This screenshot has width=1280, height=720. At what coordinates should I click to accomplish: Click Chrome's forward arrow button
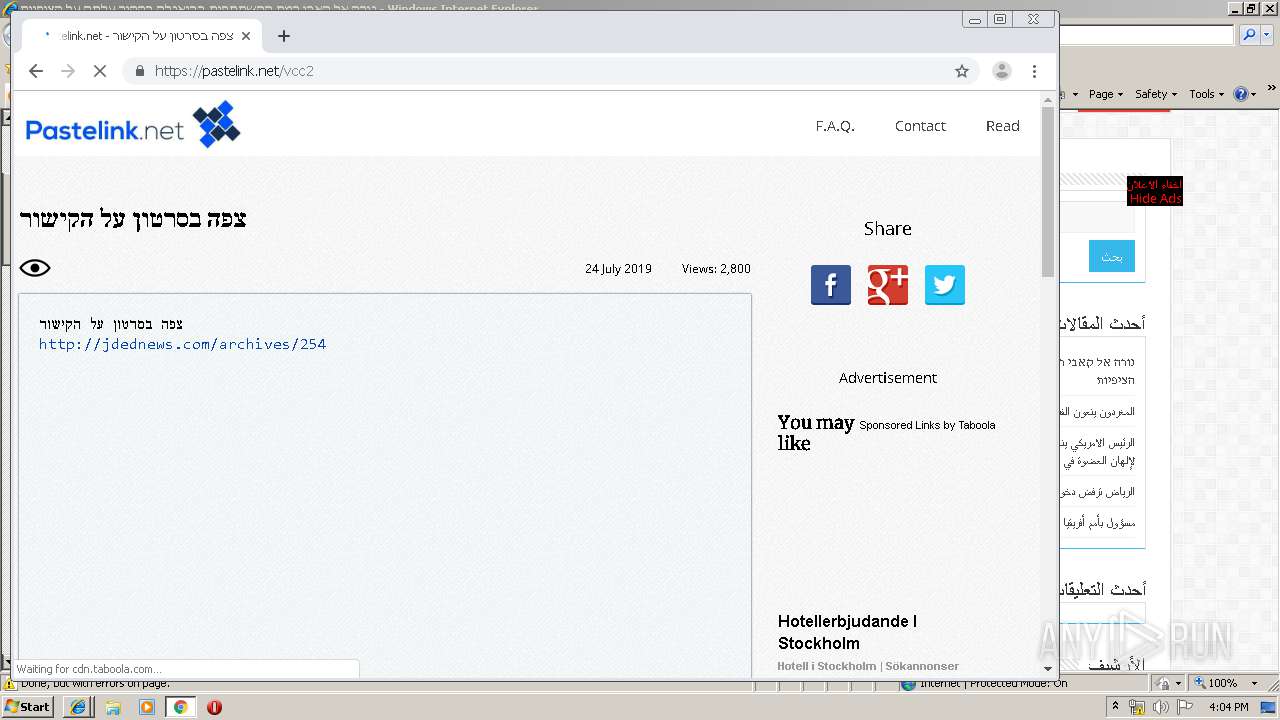click(68, 71)
